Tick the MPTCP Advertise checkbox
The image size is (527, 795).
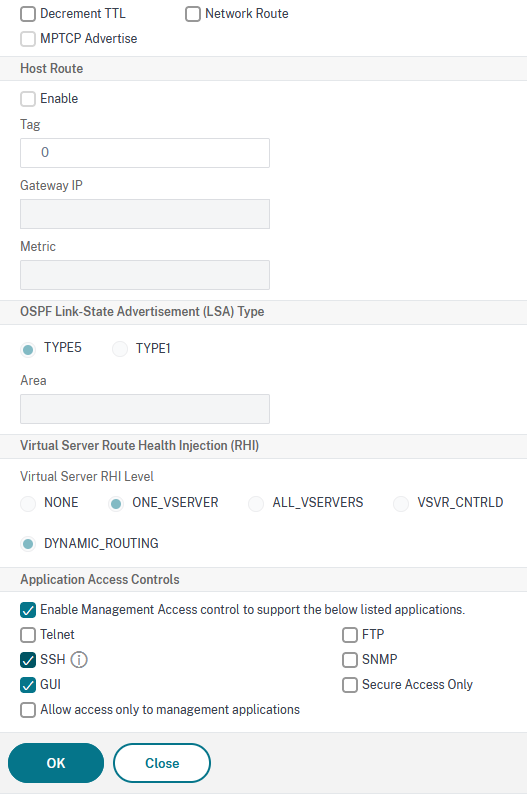[x=28, y=39]
